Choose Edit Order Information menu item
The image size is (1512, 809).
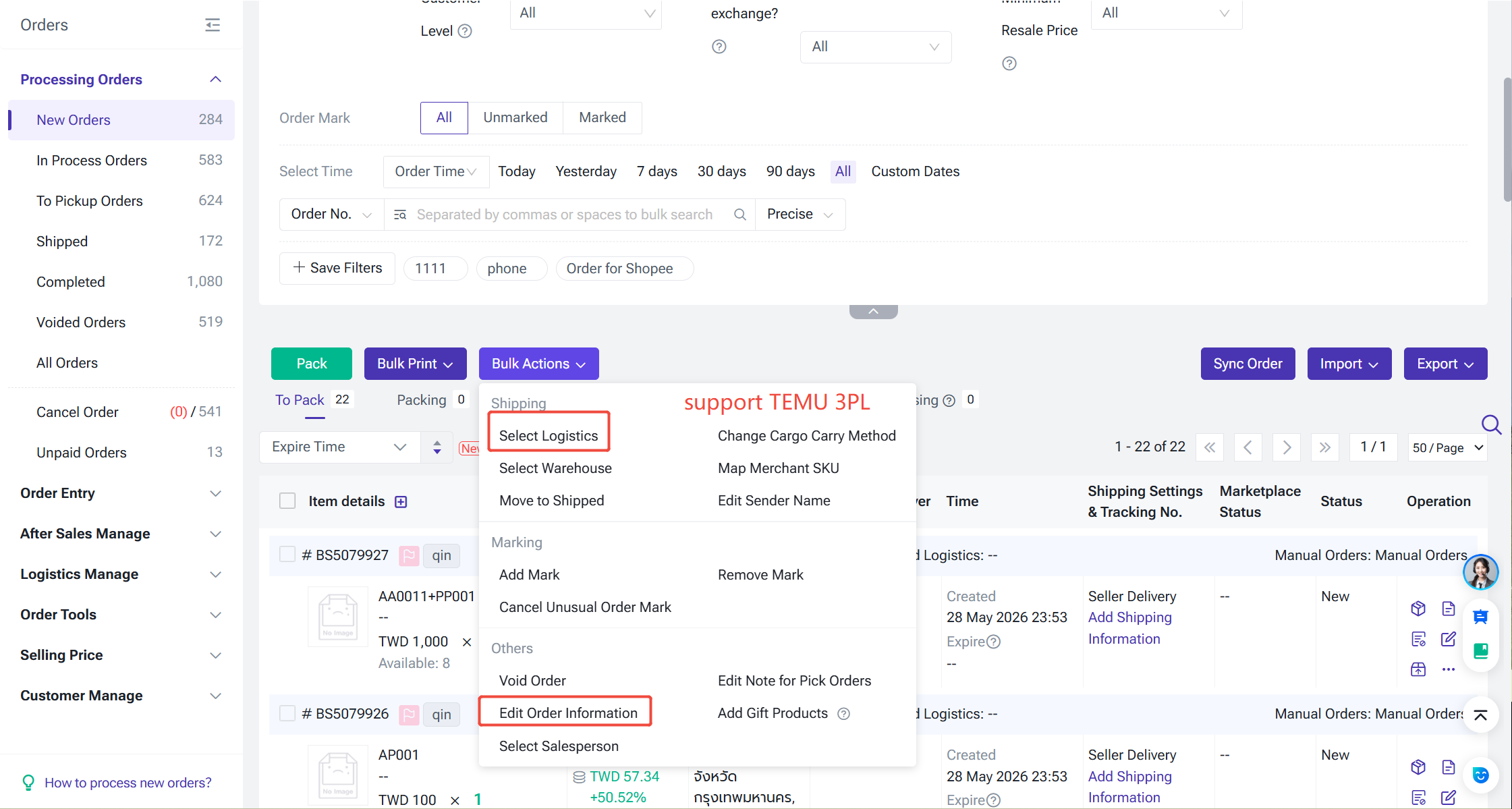point(568,713)
